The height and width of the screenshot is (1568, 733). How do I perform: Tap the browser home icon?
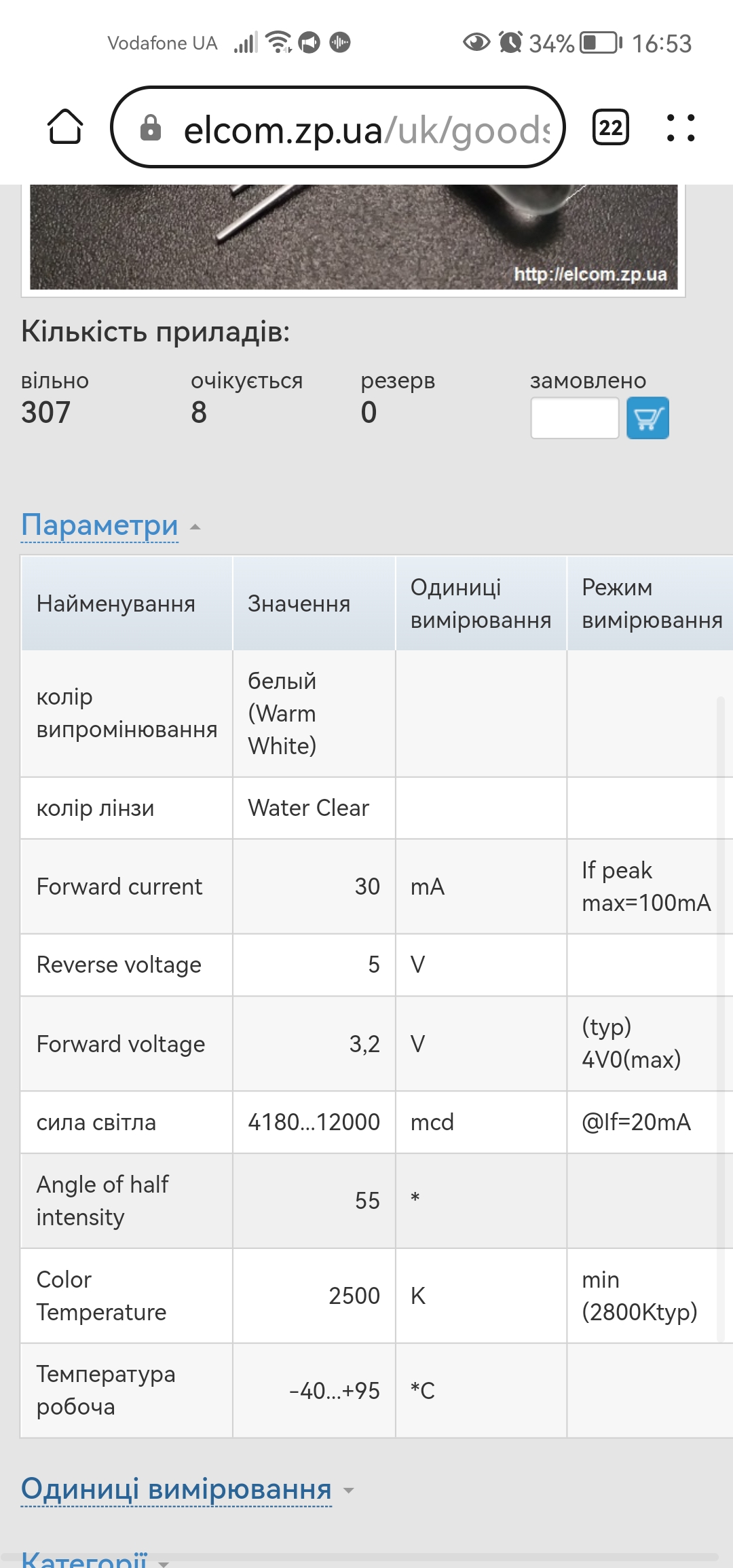(x=65, y=127)
